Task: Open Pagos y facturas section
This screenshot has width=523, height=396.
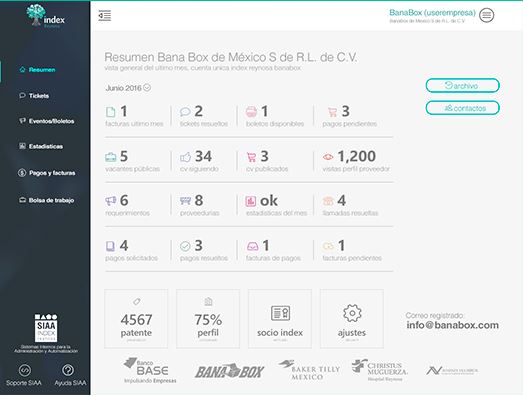Action: [47, 173]
